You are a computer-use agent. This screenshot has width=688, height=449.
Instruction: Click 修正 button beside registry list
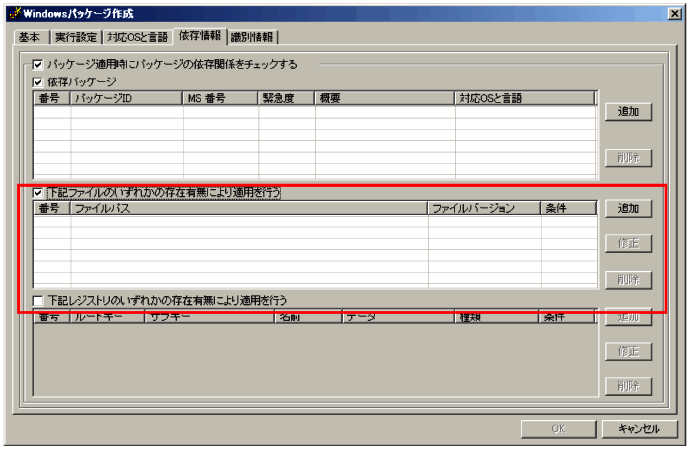pos(628,352)
